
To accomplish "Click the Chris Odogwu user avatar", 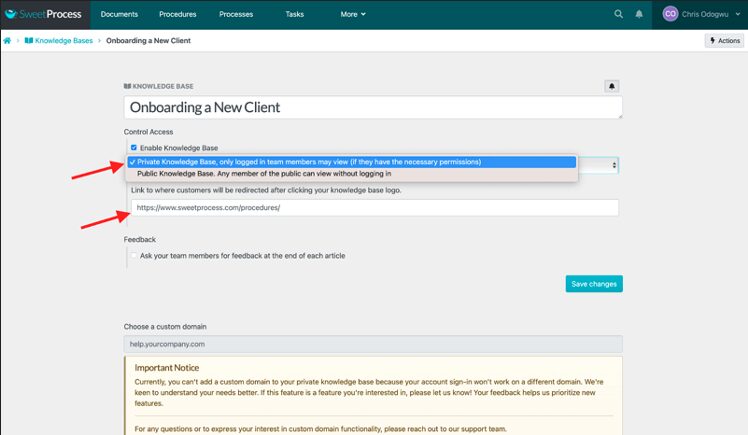I will (670, 14).
